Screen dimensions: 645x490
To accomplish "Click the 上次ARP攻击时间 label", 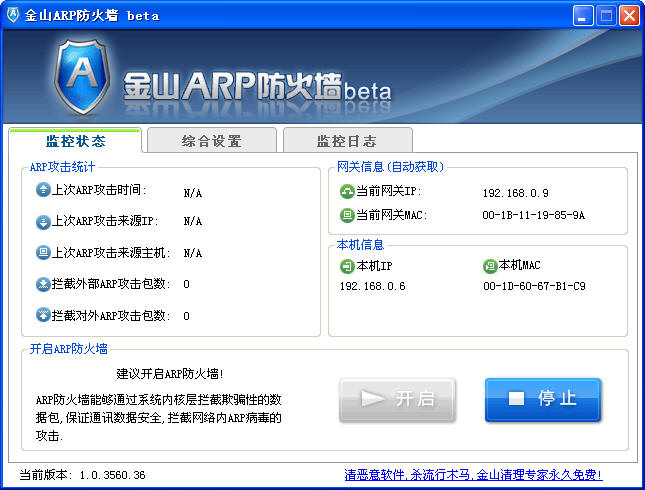I will point(99,190).
